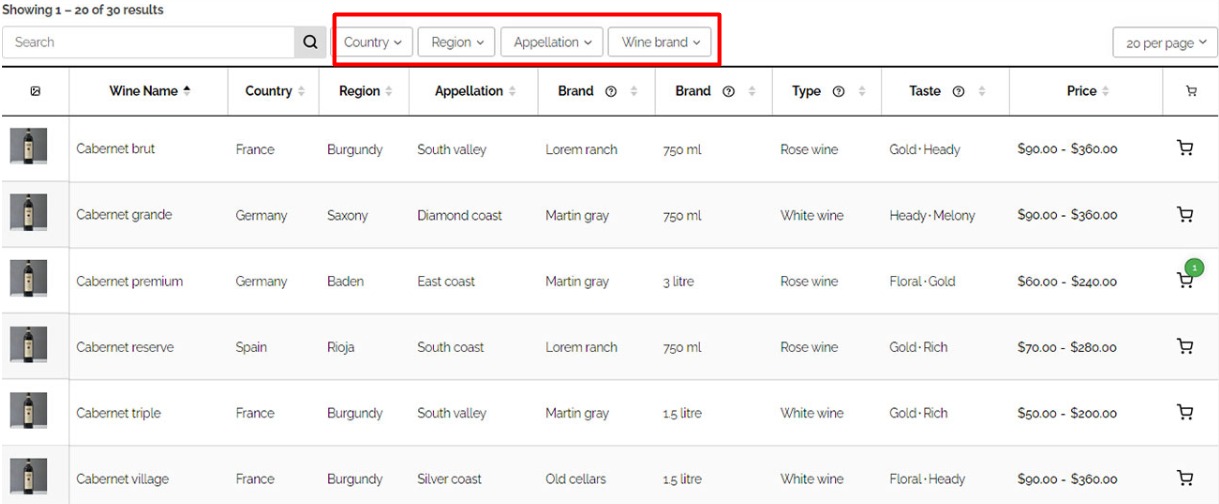Open cart icon with badge for Cabernet premium
The height and width of the screenshot is (504, 1219).
tap(1186, 280)
